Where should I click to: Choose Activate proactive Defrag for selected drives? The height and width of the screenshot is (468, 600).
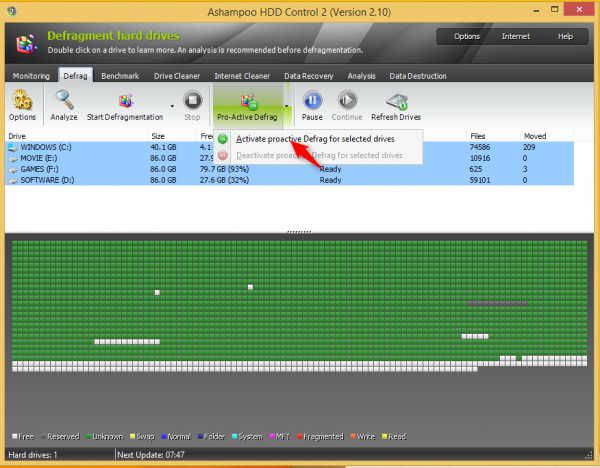(x=315, y=139)
